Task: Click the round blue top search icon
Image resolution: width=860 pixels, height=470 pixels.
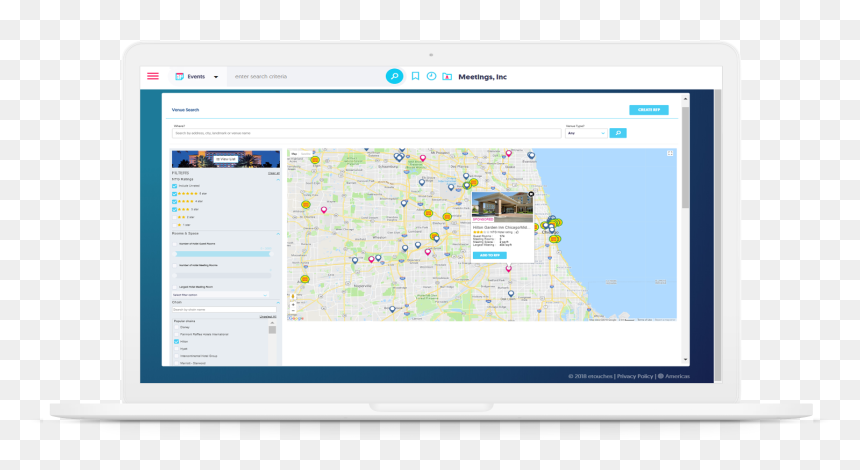Action: [x=394, y=76]
